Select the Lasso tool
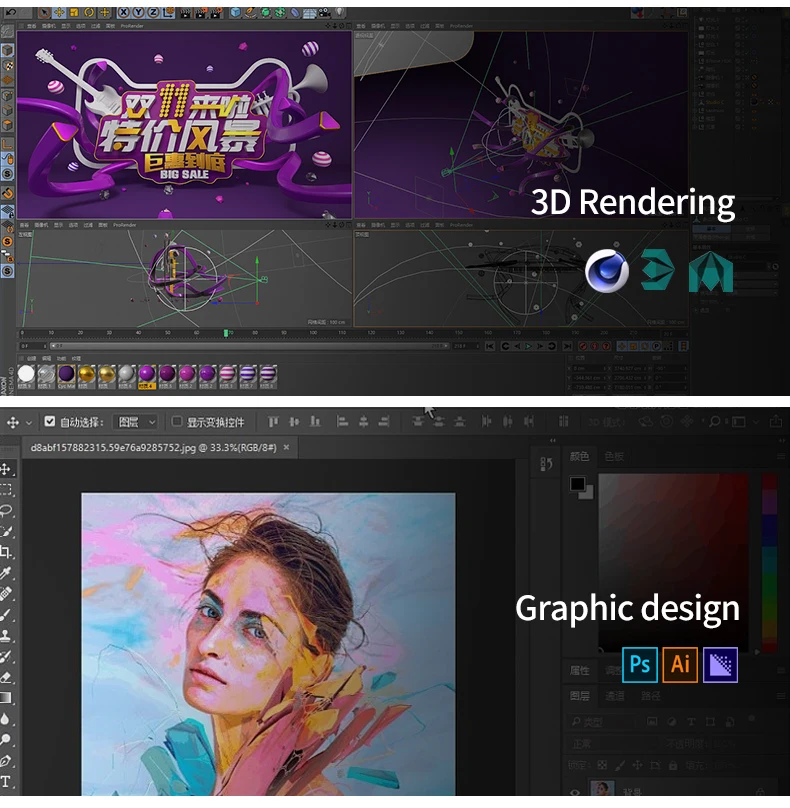This screenshot has width=790, height=808. pos(6,511)
